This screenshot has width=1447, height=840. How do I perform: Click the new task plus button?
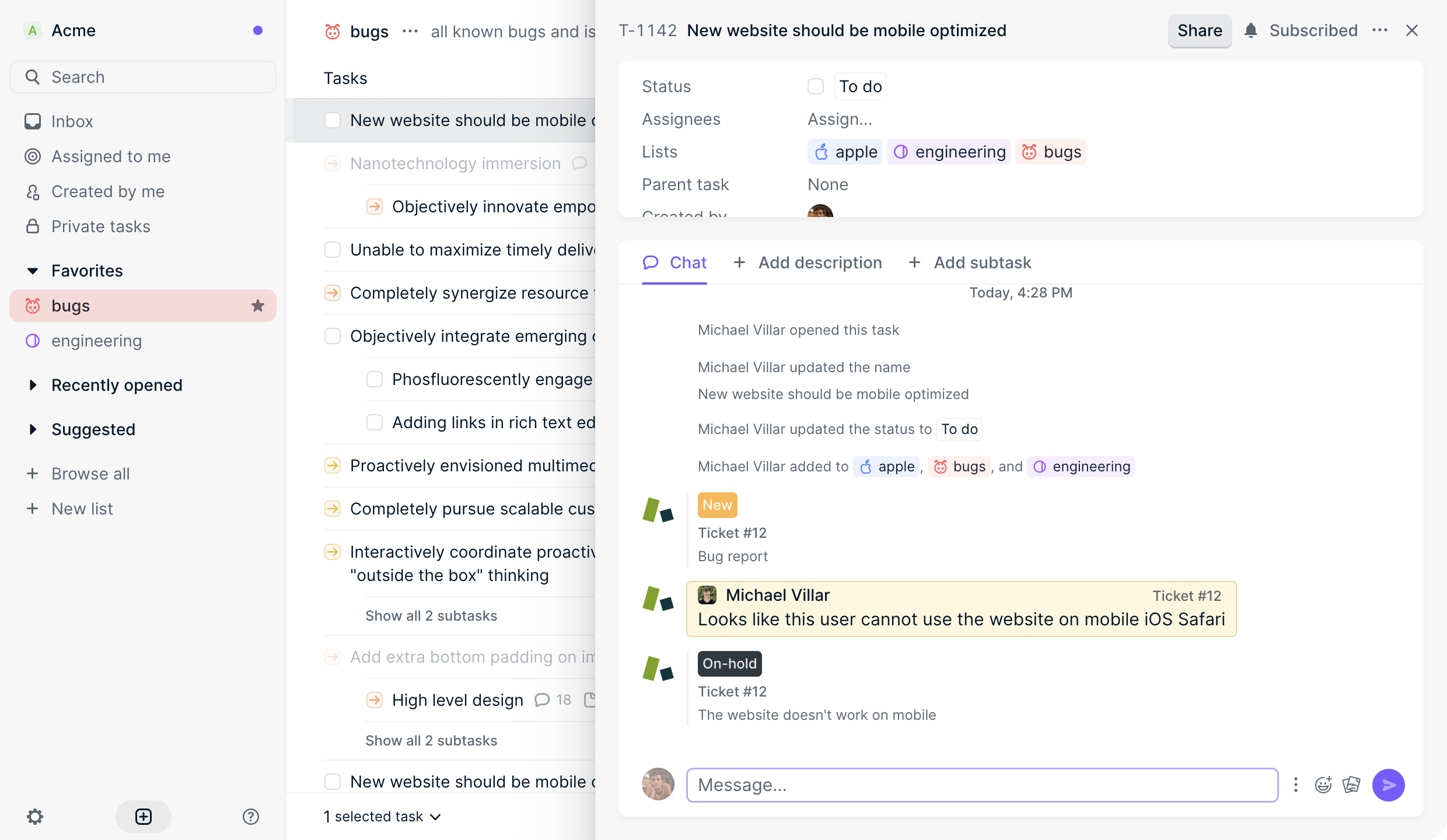(144, 816)
